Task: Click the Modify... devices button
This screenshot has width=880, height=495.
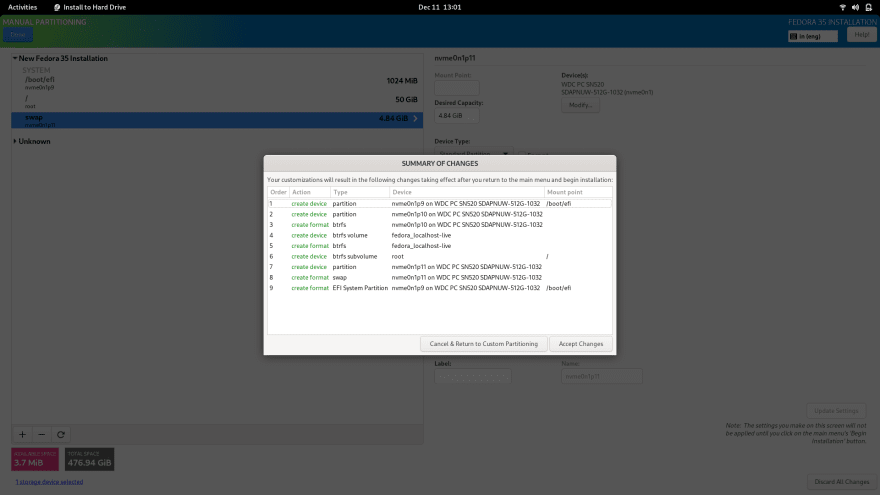Action: [x=580, y=105]
